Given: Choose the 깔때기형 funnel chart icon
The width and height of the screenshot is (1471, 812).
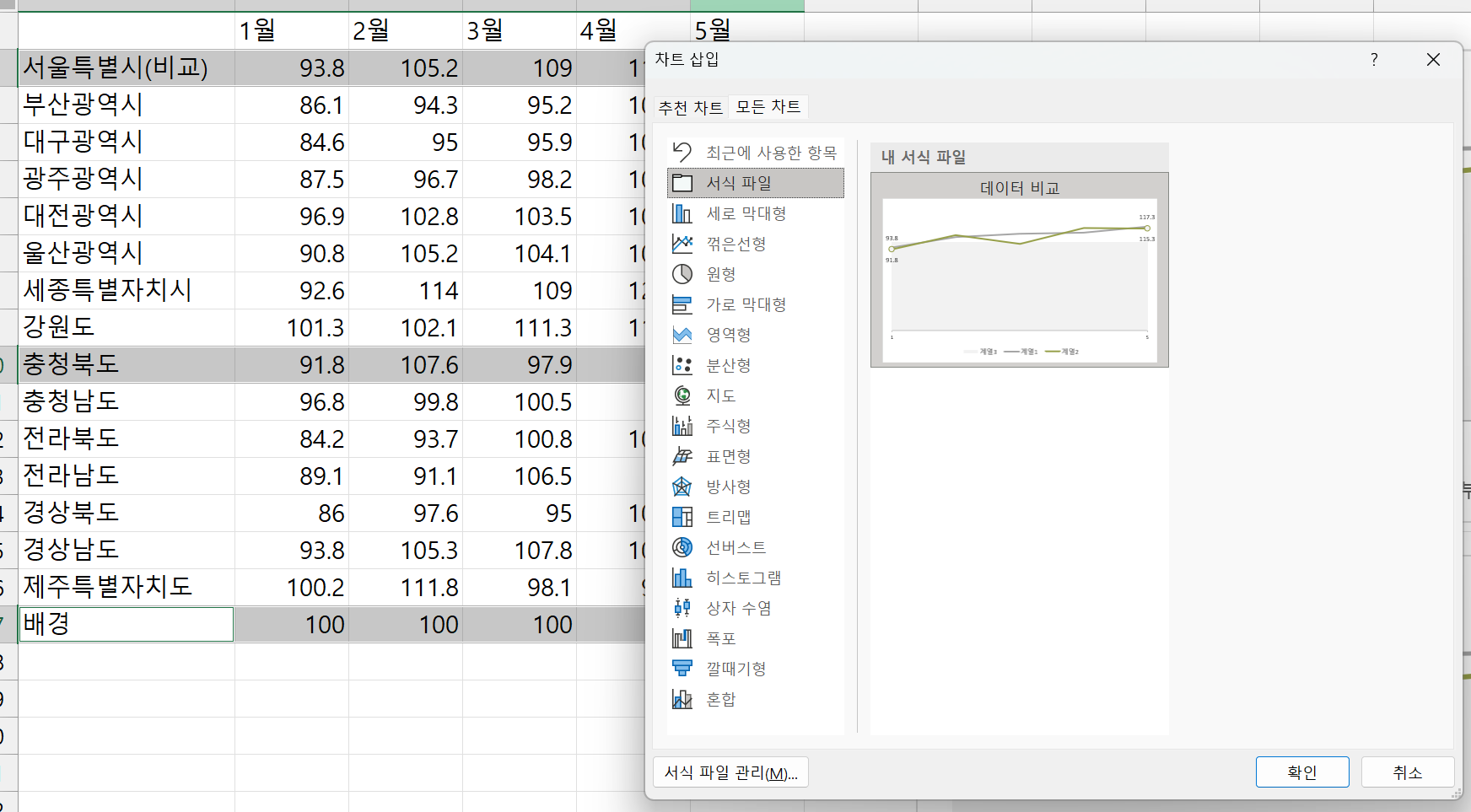Looking at the screenshot, I should pyautogui.click(x=682, y=669).
